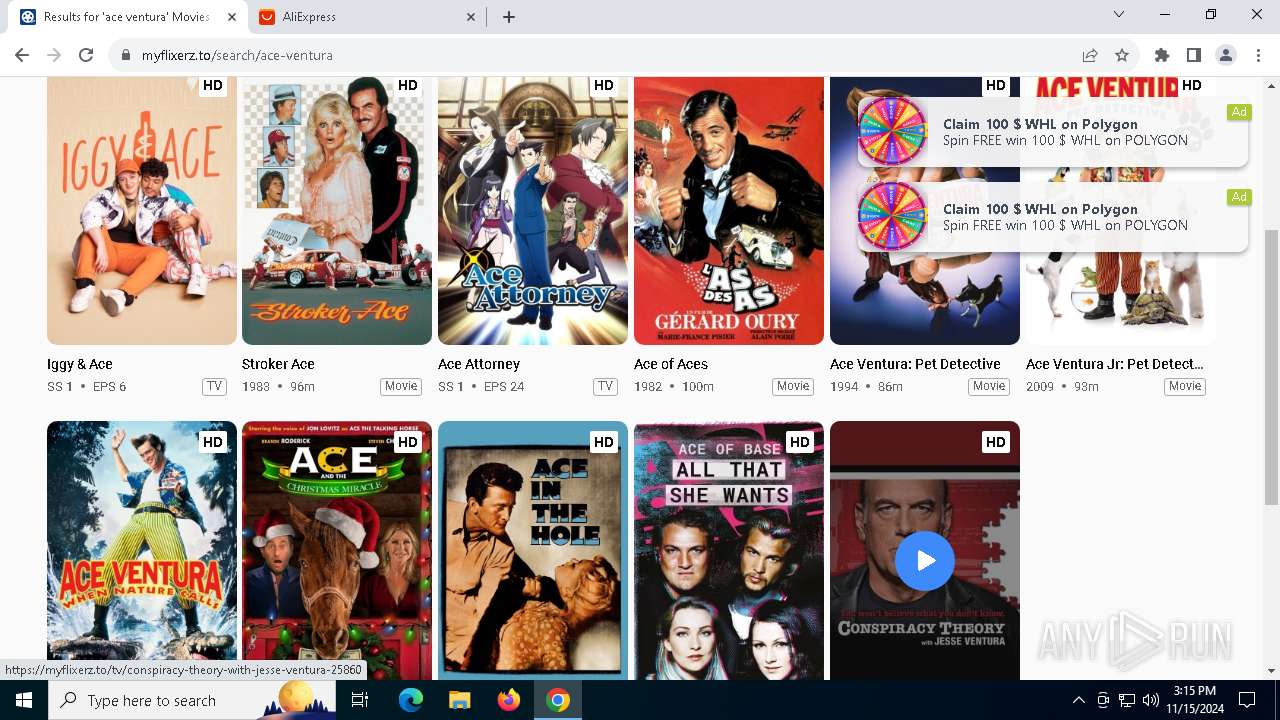Open the Iggy & Ace title link
This screenshot has width=1280, height=720.
pos(80,364)
